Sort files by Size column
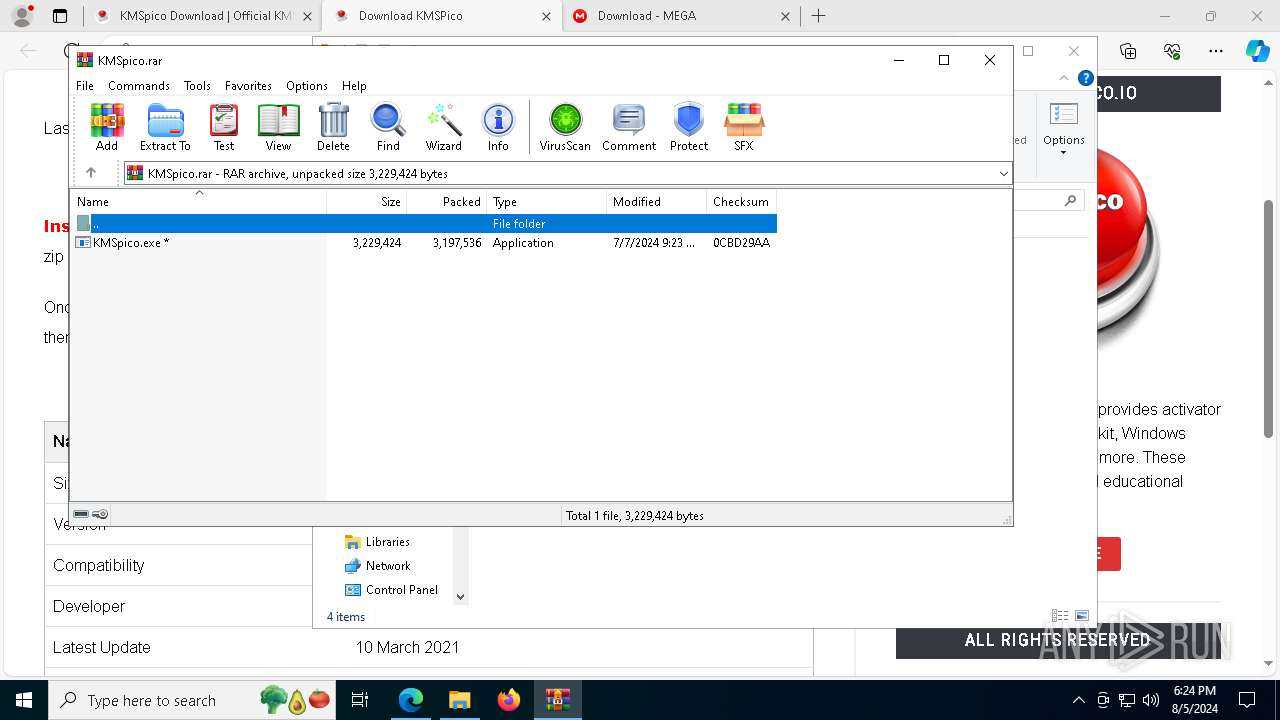 point(367,202)
